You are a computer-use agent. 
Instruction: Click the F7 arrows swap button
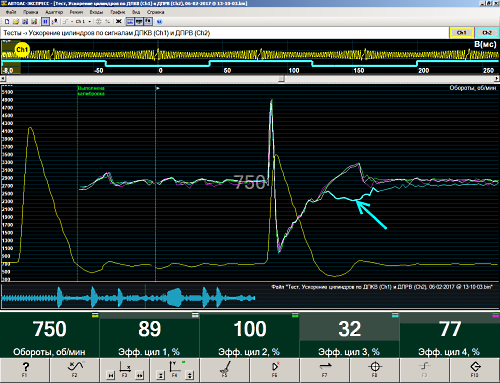click(x=325, y=370)
